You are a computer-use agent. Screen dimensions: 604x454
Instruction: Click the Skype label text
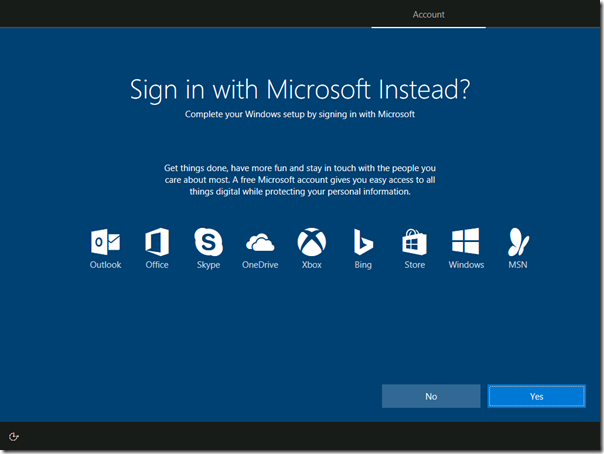[208, 265]
